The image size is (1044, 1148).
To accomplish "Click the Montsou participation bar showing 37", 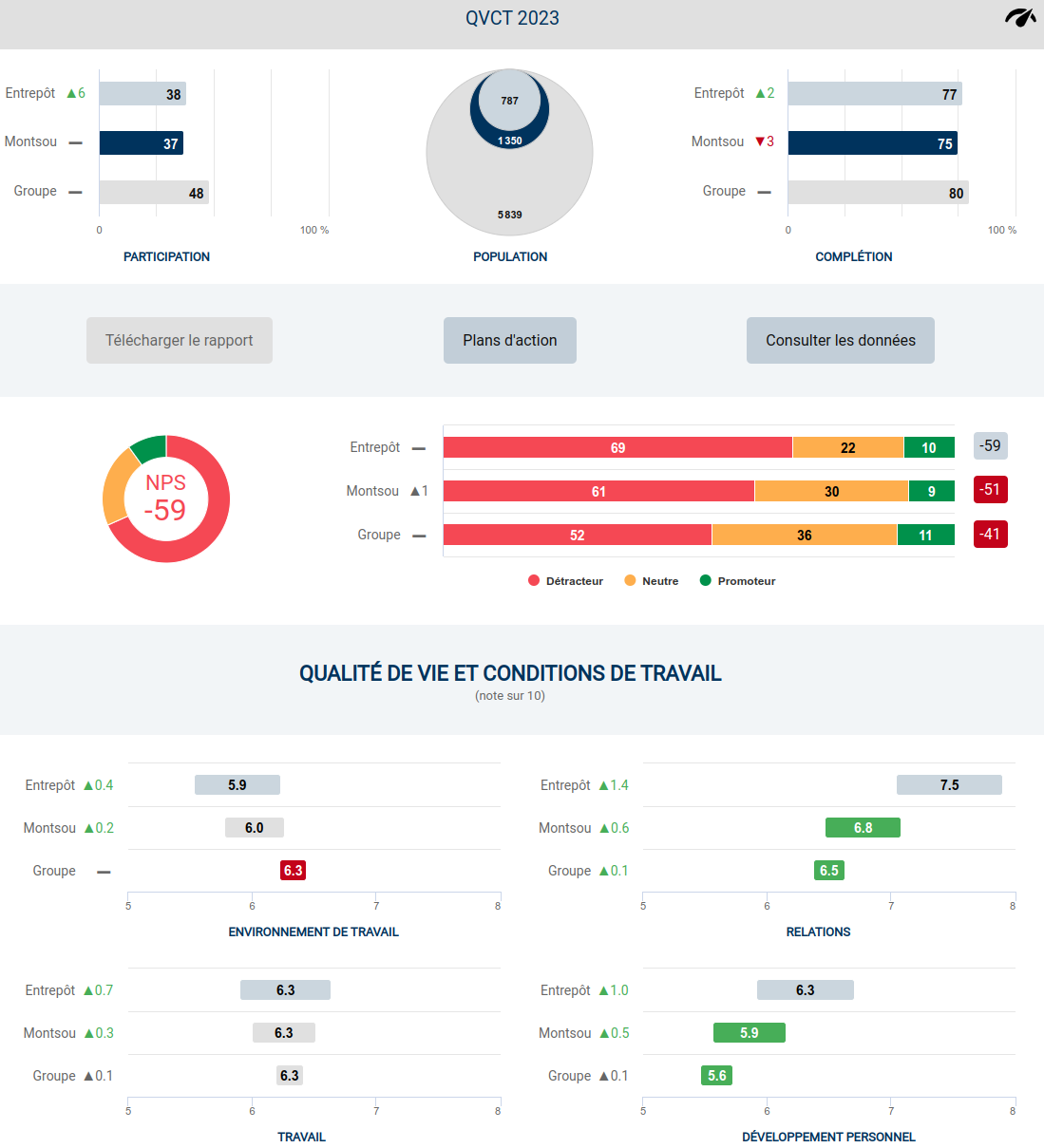I will point(142,143).
